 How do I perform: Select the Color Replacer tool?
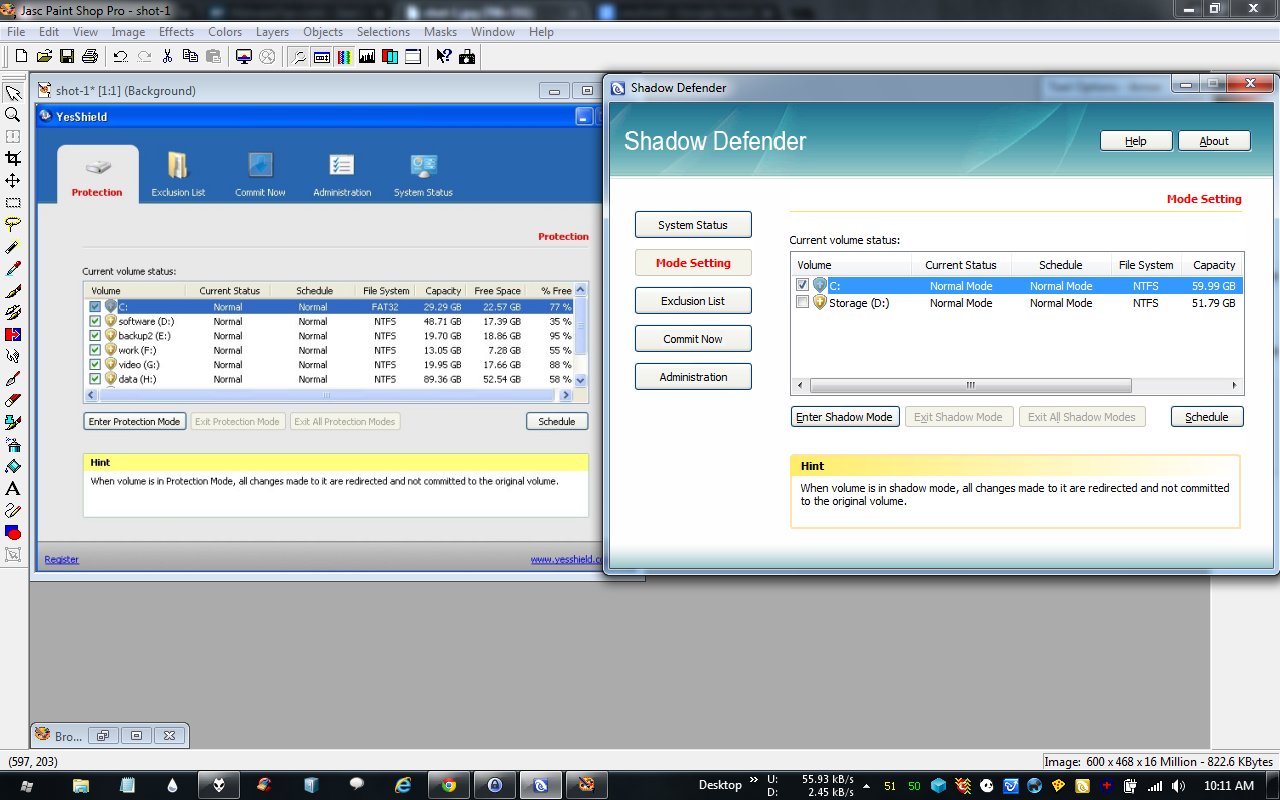[13, 335]
